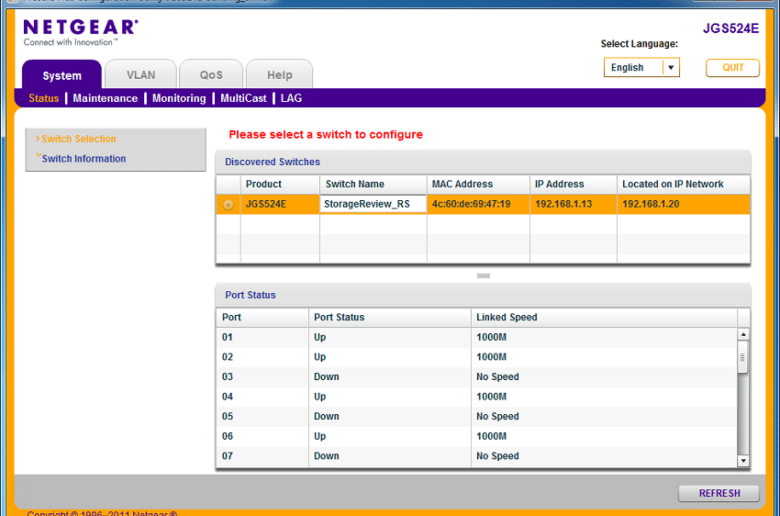Select port 02 row
Screen dimensions: 780x516
(477, 357)
